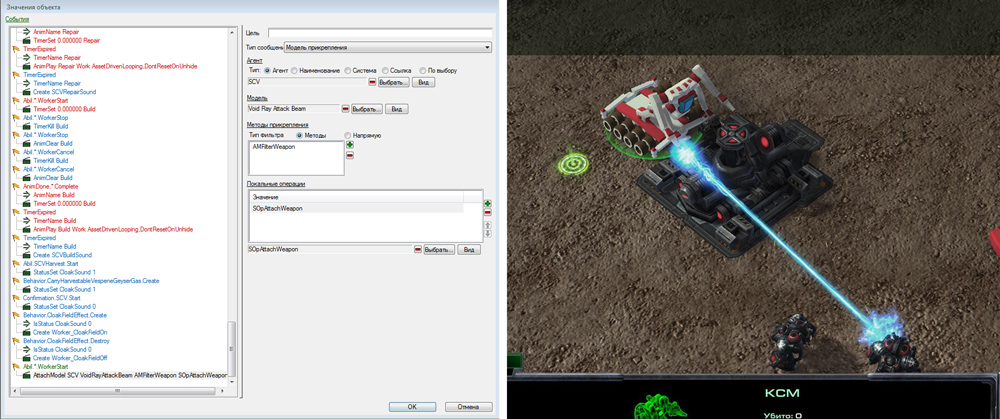Screen dimensions: 1000x419
Task: Click Выбрать next to the bottom SOpAttachWeapon field
Action: [x=439, y=249]
